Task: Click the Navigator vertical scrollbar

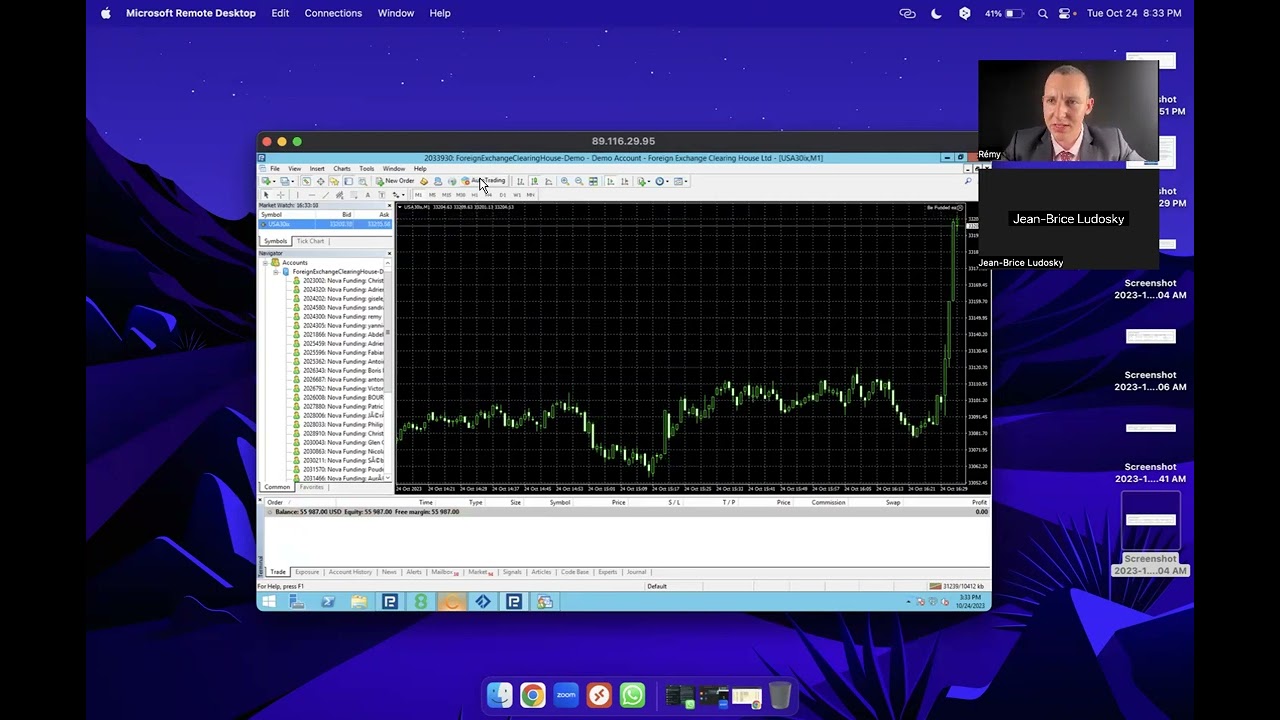Action: click(389, 370)
